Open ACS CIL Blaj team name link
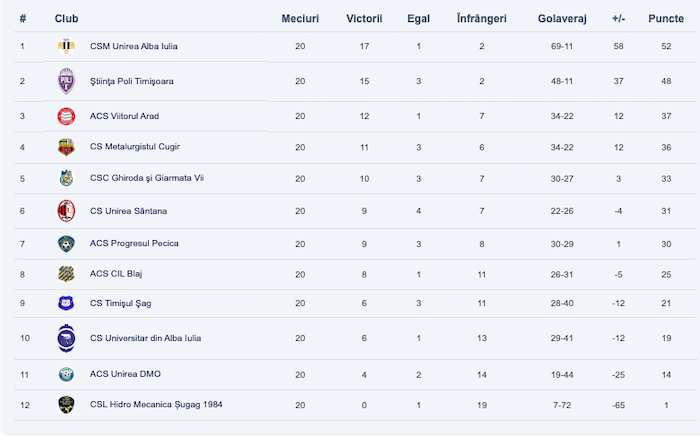 coord(116,274)
